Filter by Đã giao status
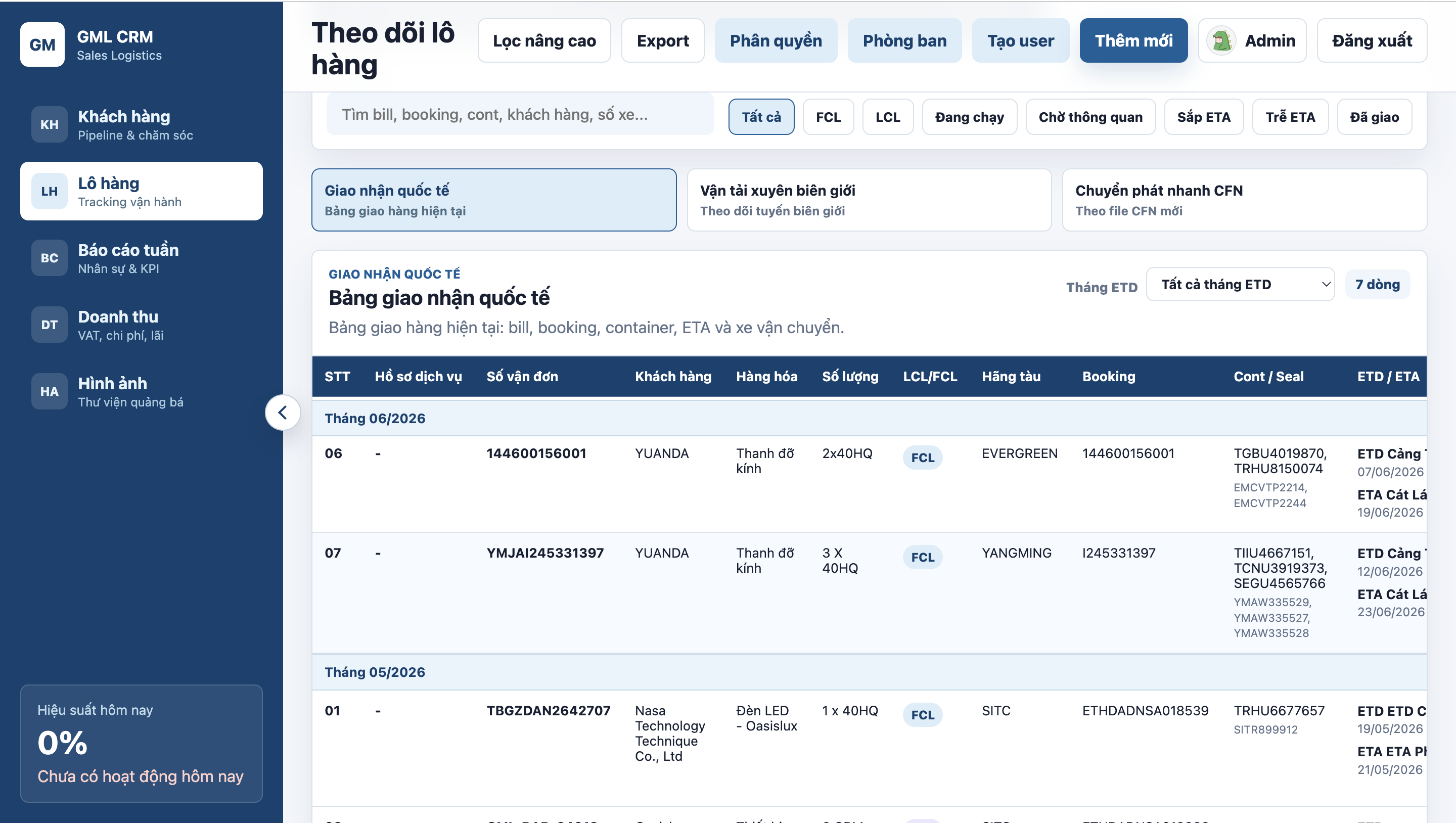The width and height of the screenshot is (1456, 823). click(1375, 117)
